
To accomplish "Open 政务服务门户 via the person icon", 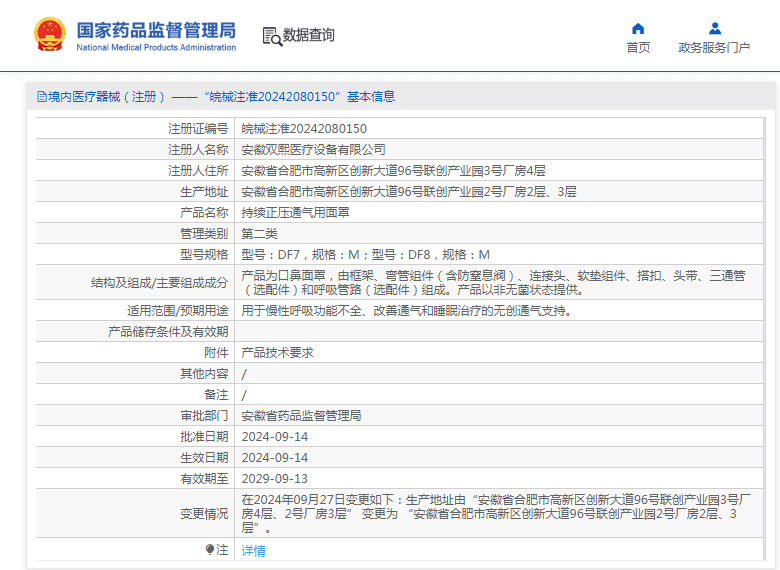I will point(714,28).
